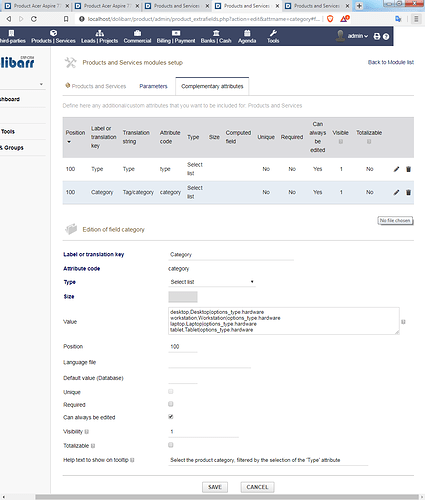The image size is (425, 500).
Task: Click the browser address bar URL
Action: click(x=203, y=19)
